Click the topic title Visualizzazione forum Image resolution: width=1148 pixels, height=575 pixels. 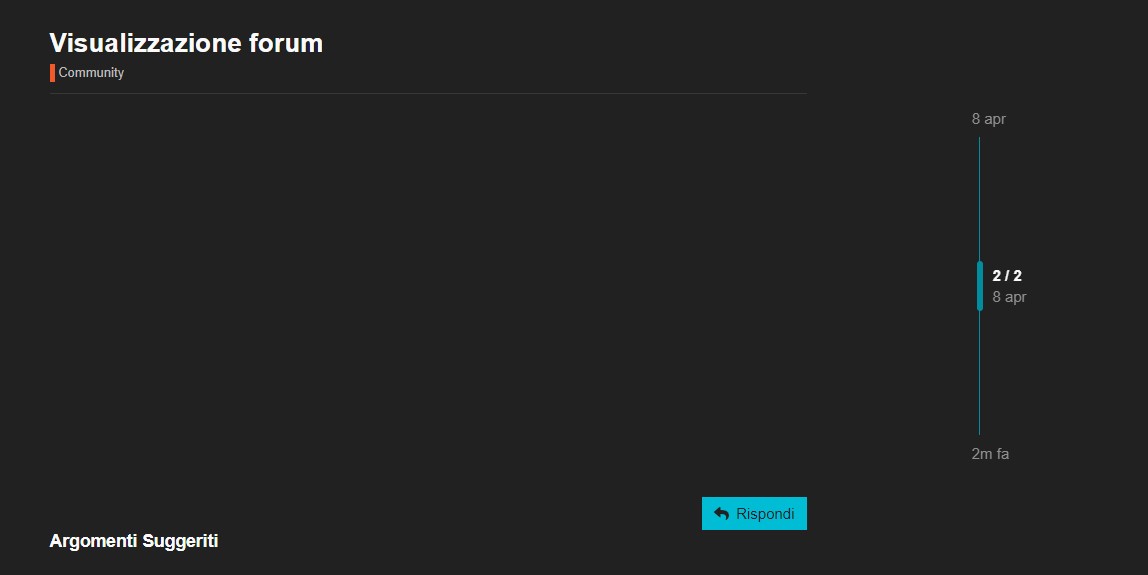point(186,43)
